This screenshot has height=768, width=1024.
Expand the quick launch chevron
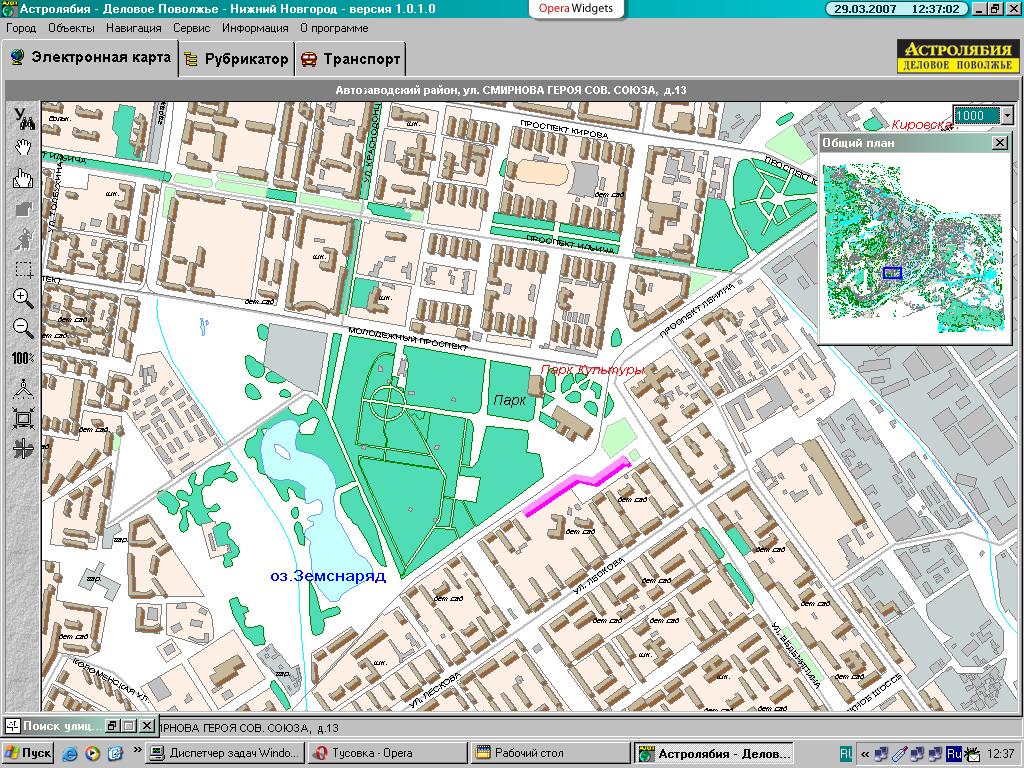pos(137,749)
